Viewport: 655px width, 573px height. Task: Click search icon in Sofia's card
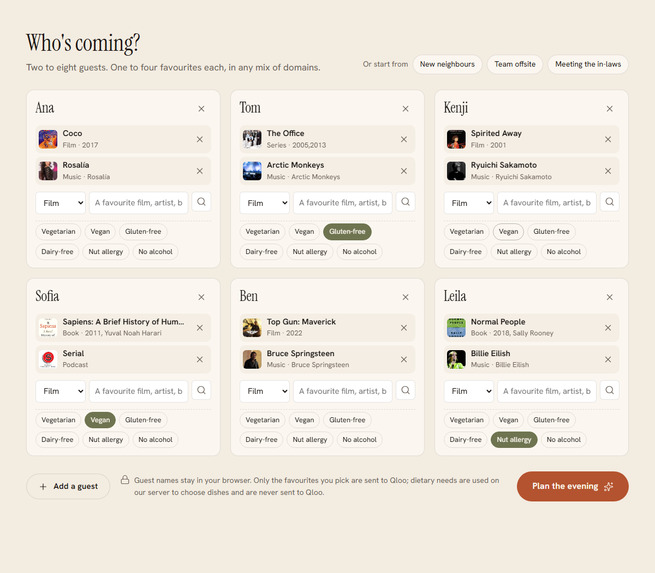tap(201, 390)
